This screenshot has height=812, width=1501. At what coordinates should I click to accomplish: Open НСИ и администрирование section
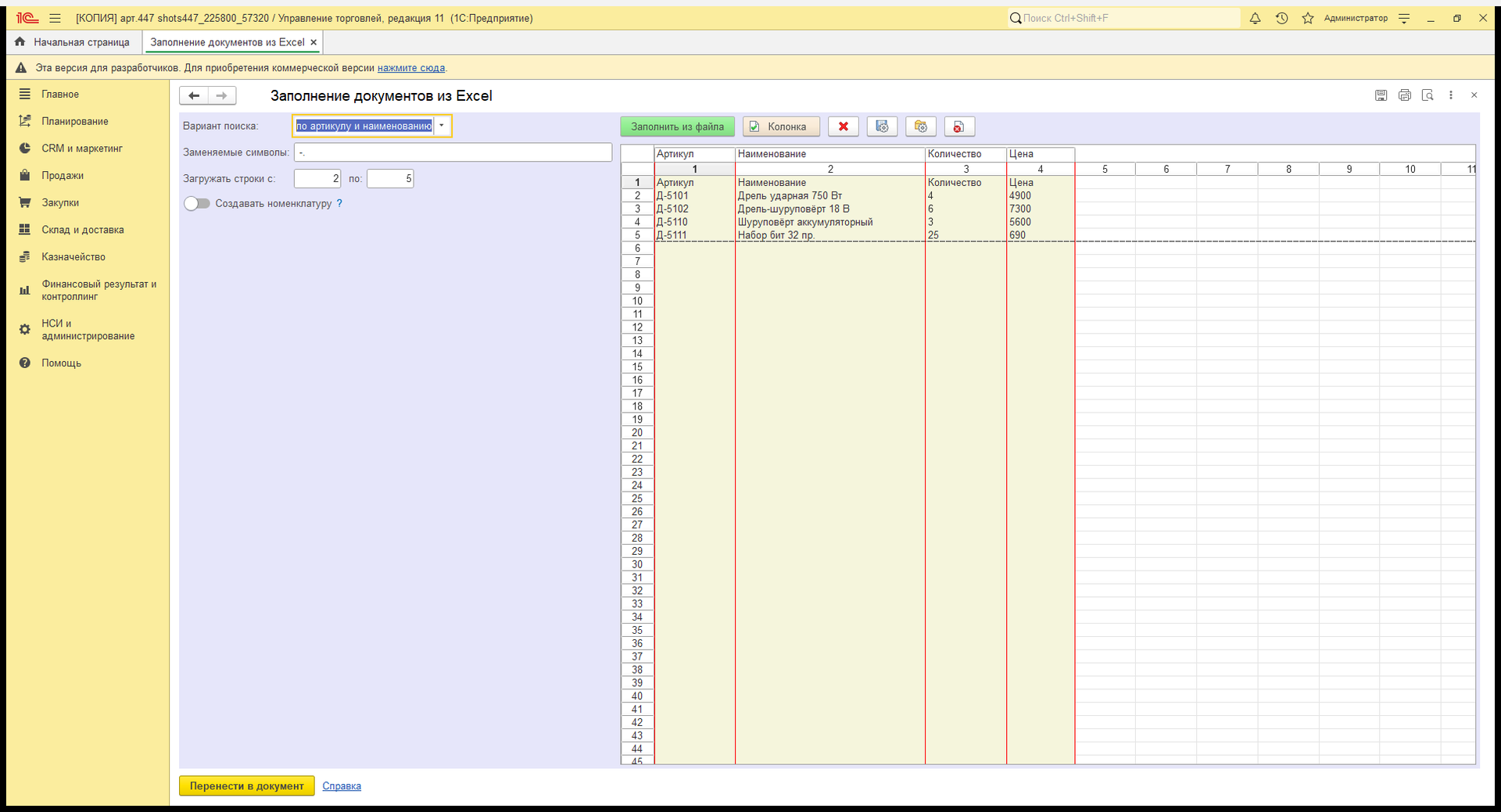click(88, 330)
